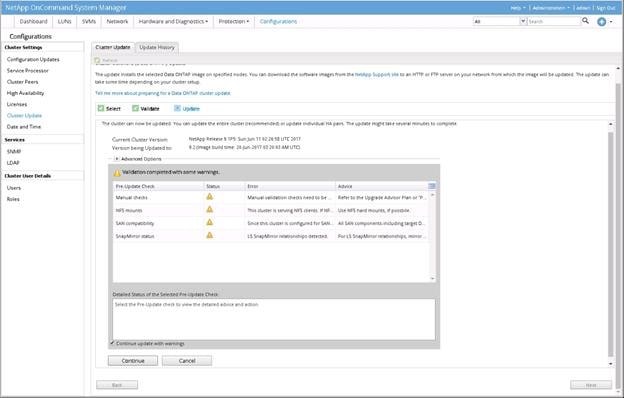Click the admin user link

tap(583, 8)
